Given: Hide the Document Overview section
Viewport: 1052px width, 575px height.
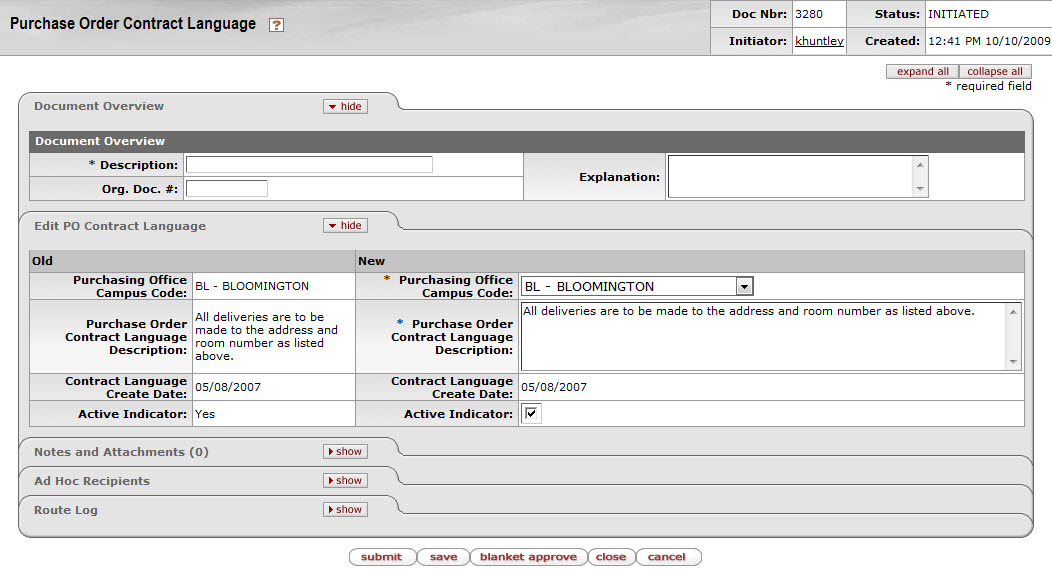Looking at the screenshot, I should pos(345,106).
